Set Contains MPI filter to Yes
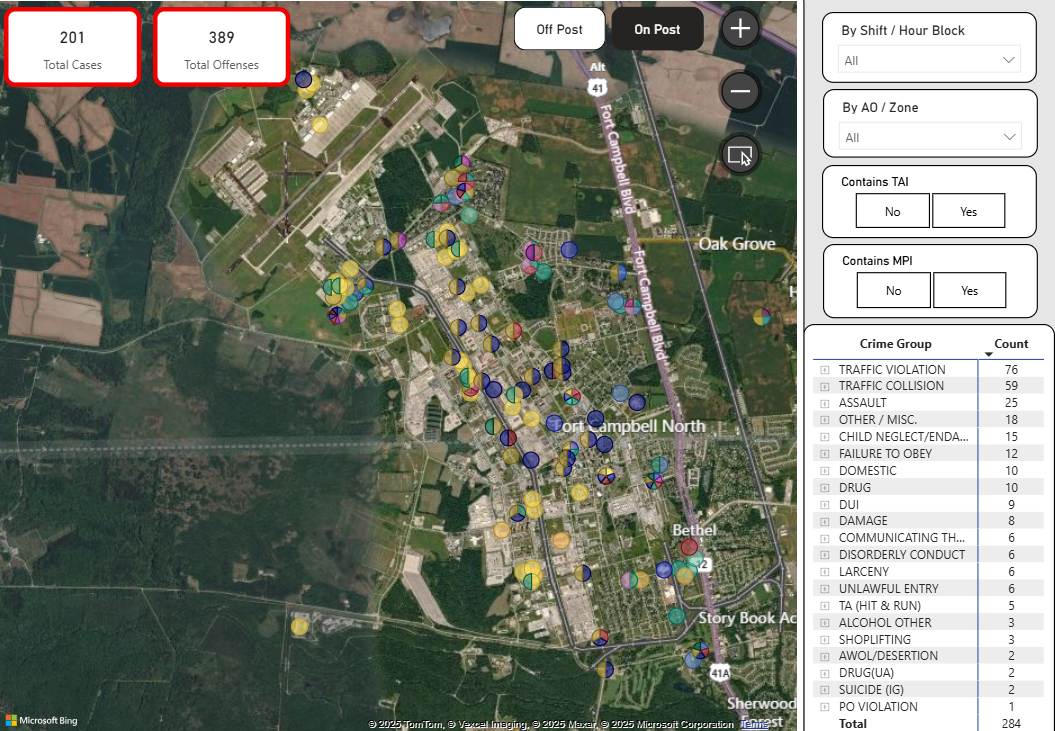This screenshot has height=731, width=1055. (x=970, y=290)
